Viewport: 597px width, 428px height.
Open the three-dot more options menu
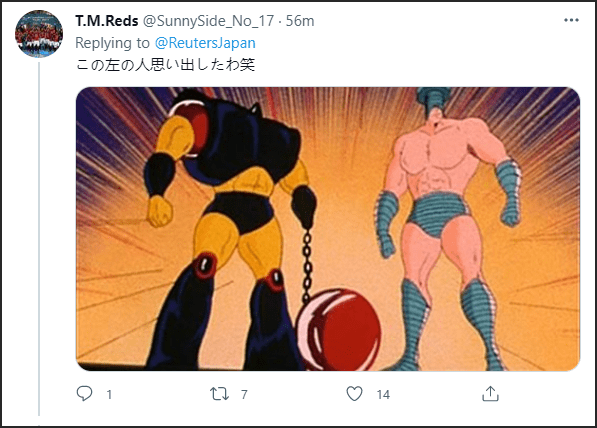571,20
